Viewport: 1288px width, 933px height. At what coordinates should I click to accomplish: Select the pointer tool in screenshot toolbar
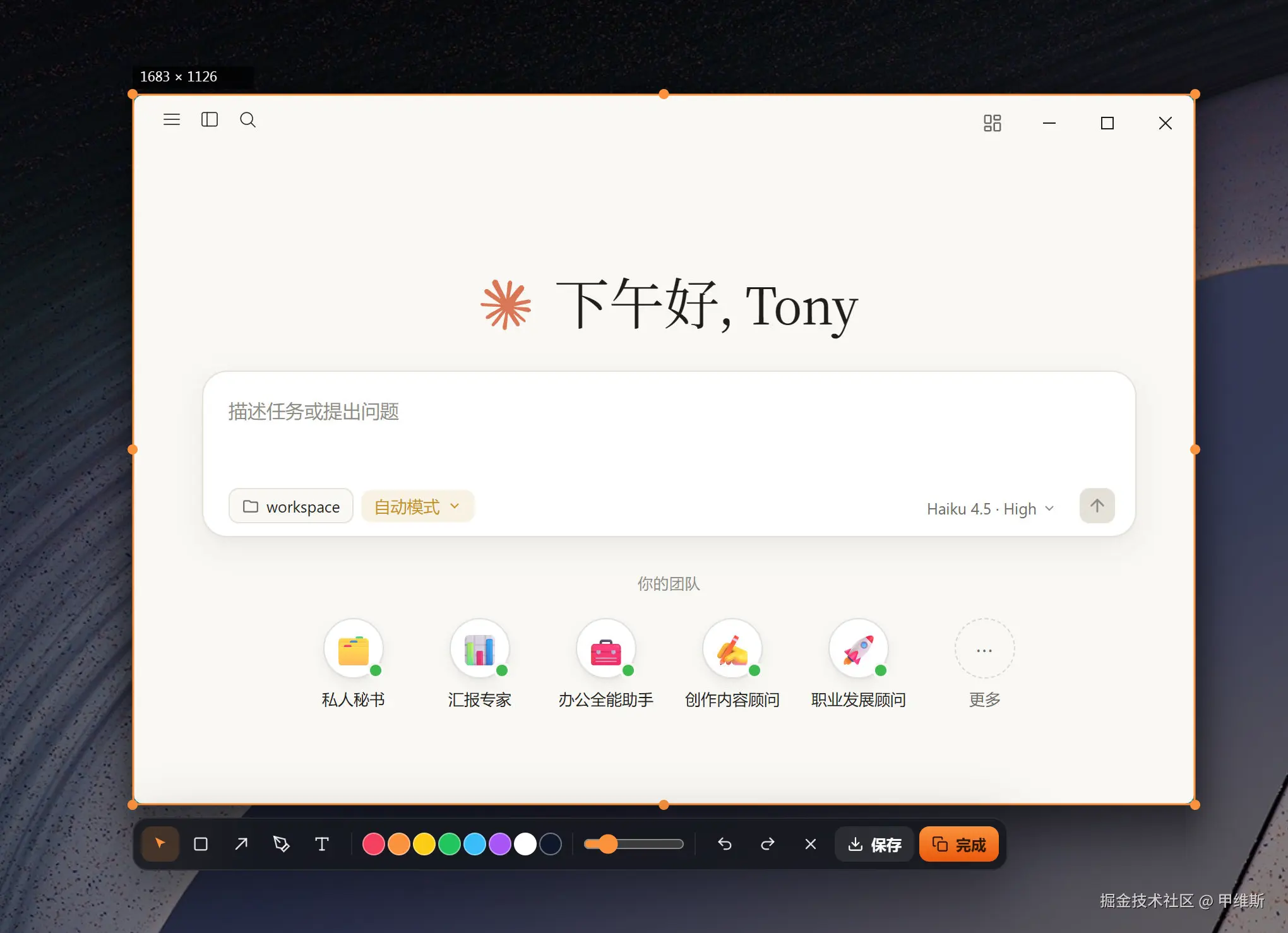pos(160,844)
